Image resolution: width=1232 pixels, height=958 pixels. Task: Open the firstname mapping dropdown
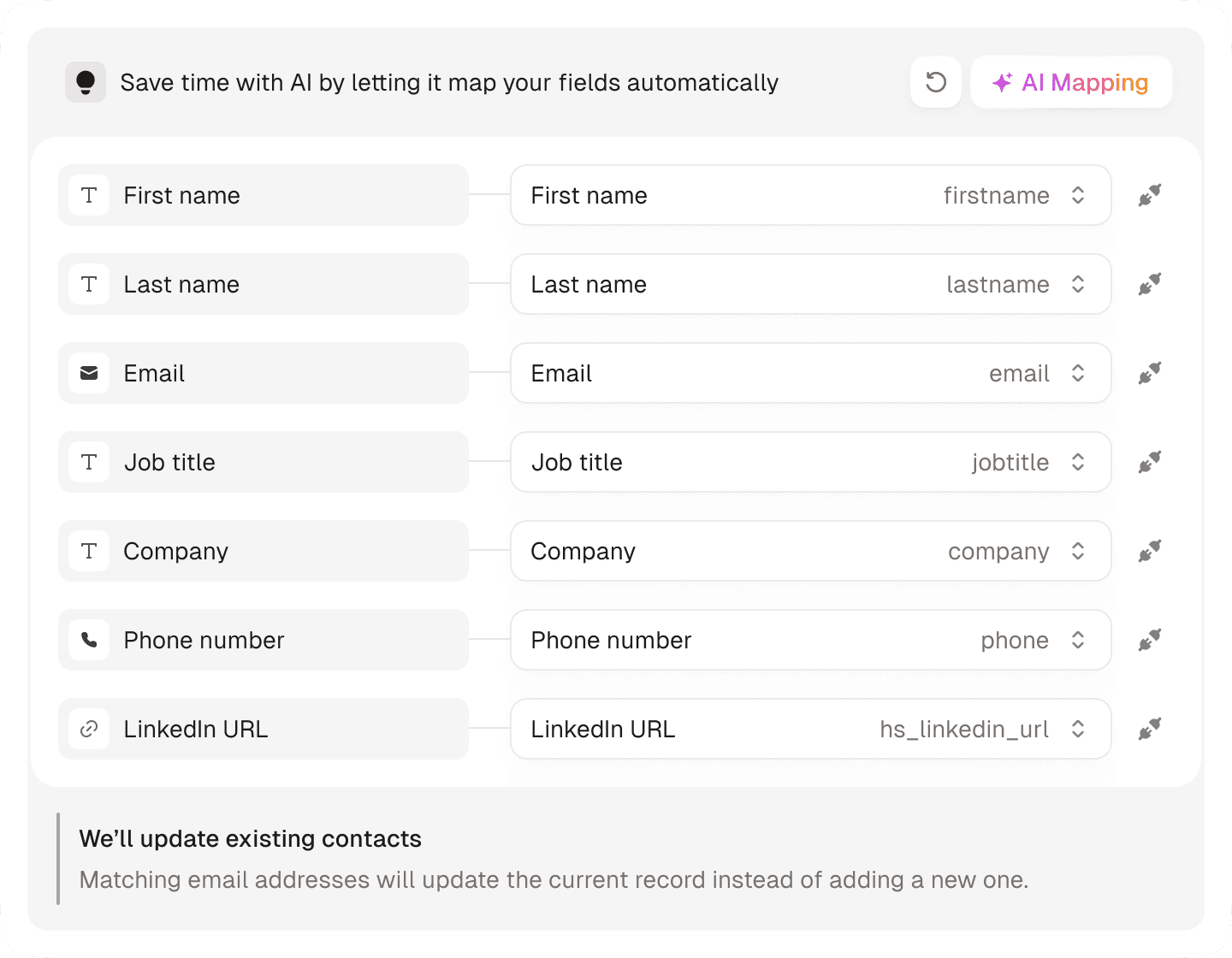pos(1078,195)
